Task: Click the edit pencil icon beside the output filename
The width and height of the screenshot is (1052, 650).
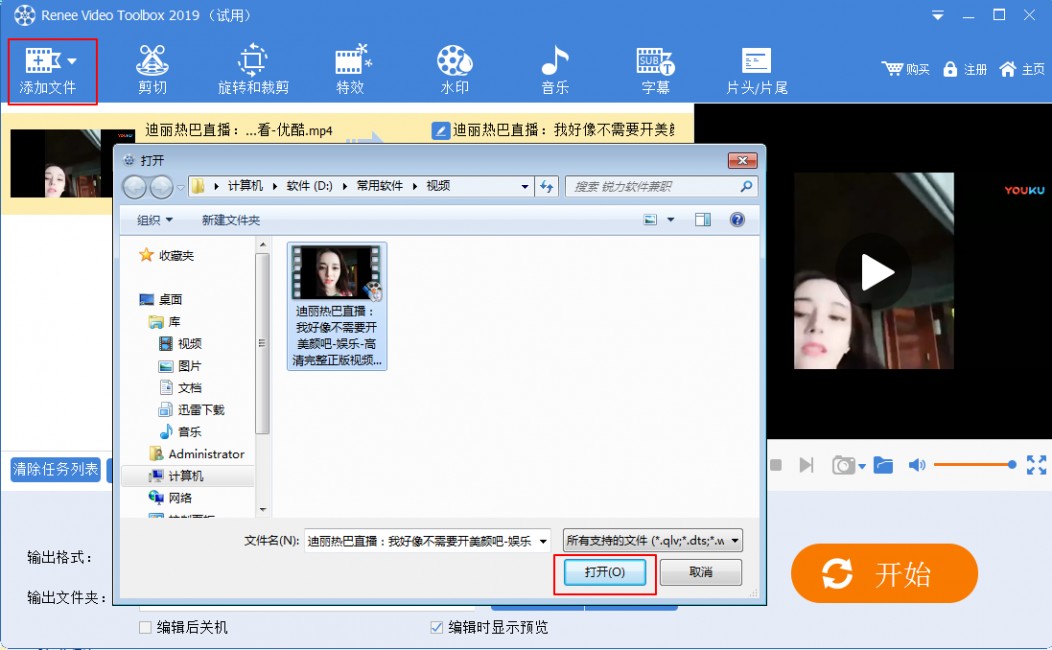Action: (440, 130)
